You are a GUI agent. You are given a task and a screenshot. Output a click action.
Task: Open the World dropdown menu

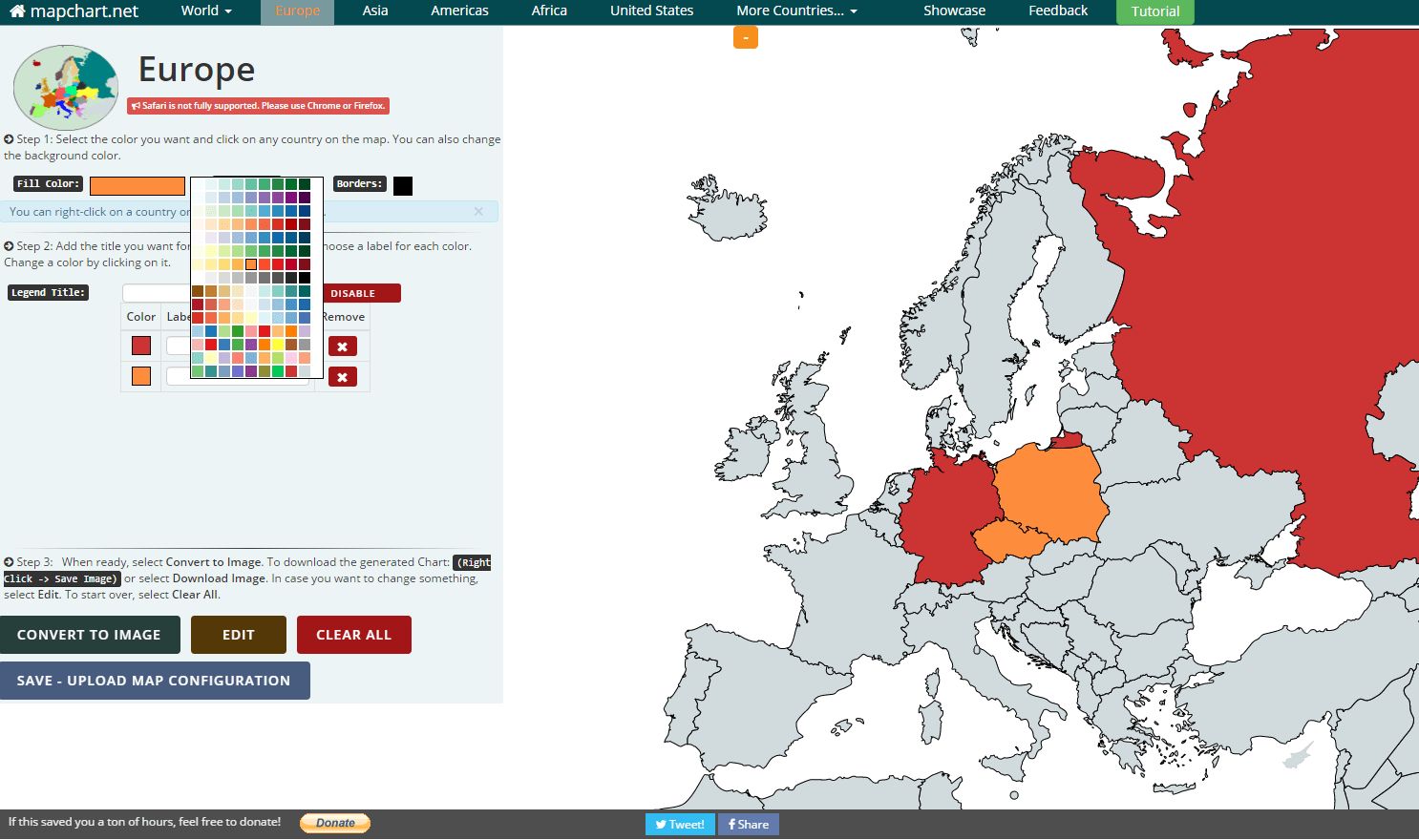[x=205, y=10]
